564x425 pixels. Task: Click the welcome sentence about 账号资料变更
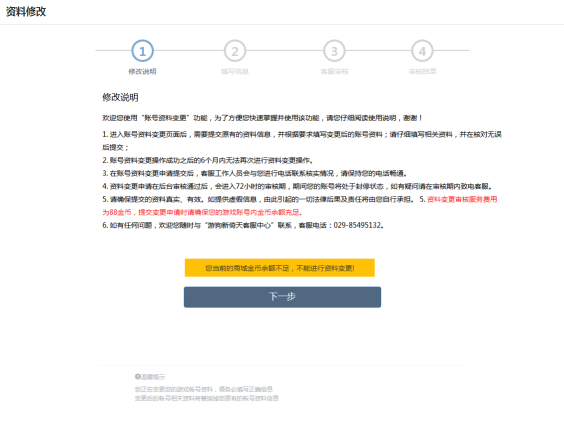262,118
